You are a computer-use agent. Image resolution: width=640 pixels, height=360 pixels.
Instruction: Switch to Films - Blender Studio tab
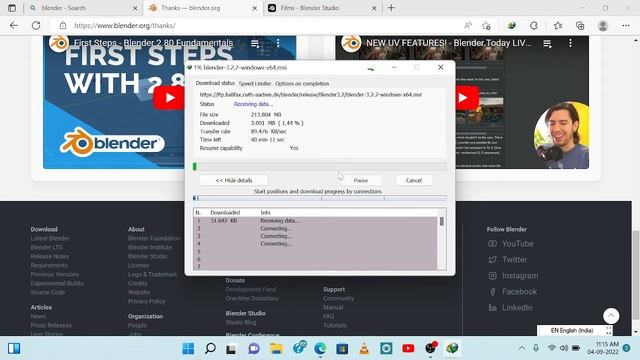(x=322, y=8)
